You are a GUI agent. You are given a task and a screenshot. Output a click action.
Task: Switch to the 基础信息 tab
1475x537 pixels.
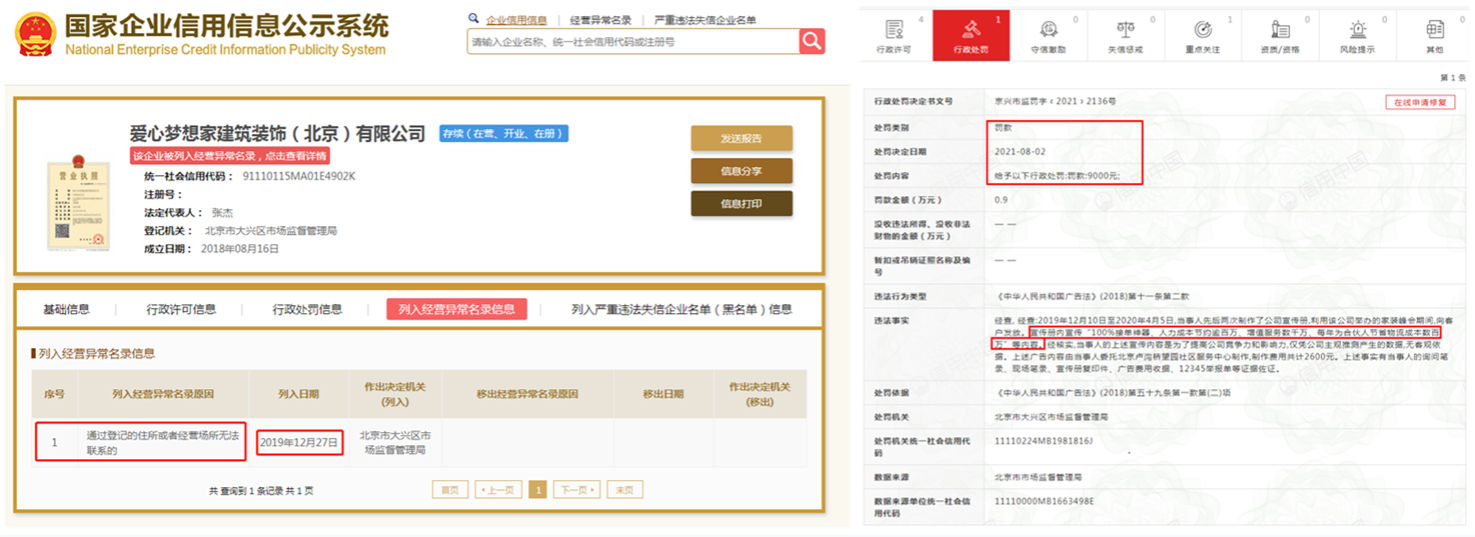click(66, 309)
